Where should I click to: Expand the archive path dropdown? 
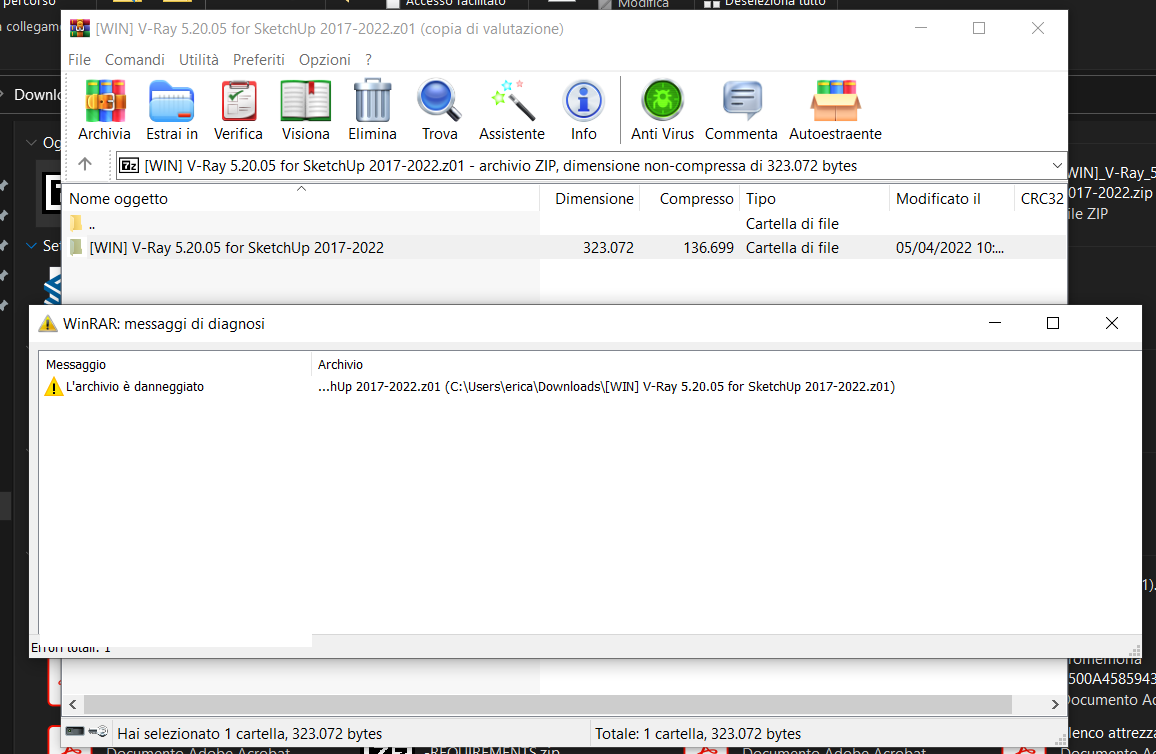1057,165
